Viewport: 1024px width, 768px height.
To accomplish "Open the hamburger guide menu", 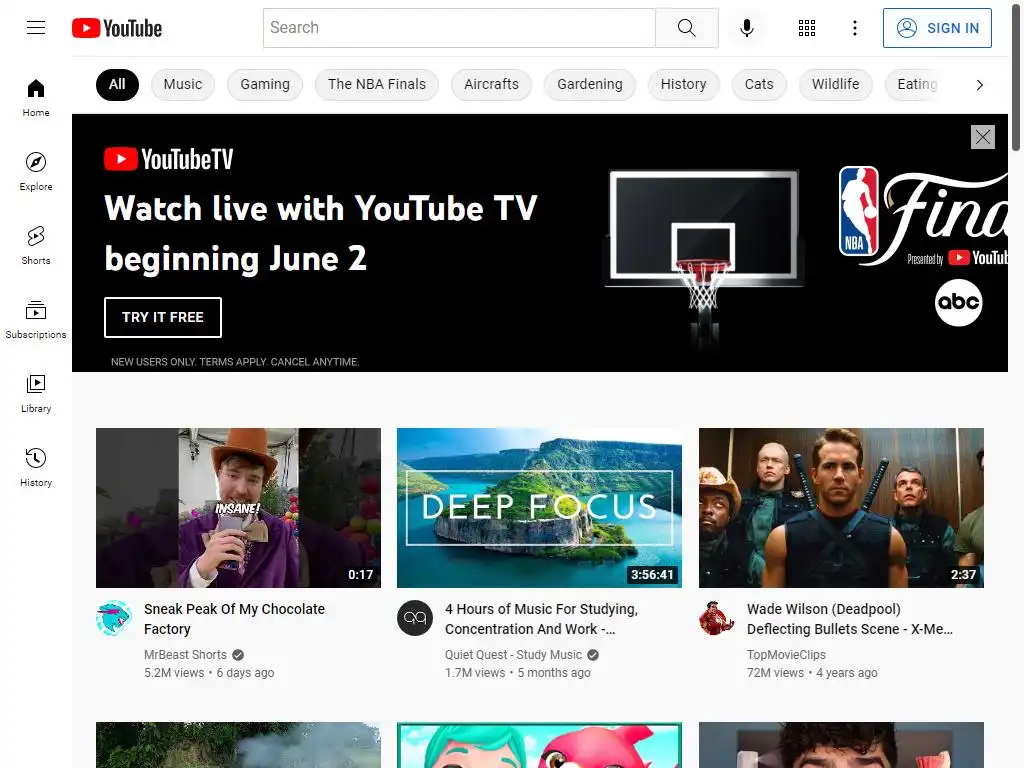I will click(x=36, y=27).
